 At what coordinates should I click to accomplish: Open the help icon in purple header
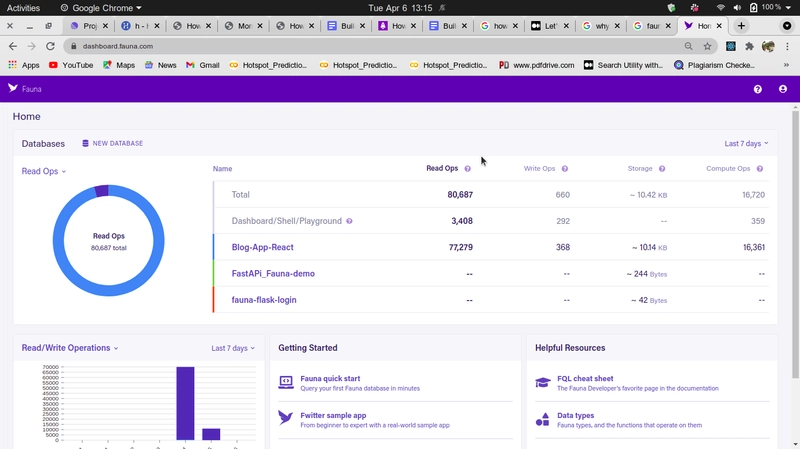[758, 89]
